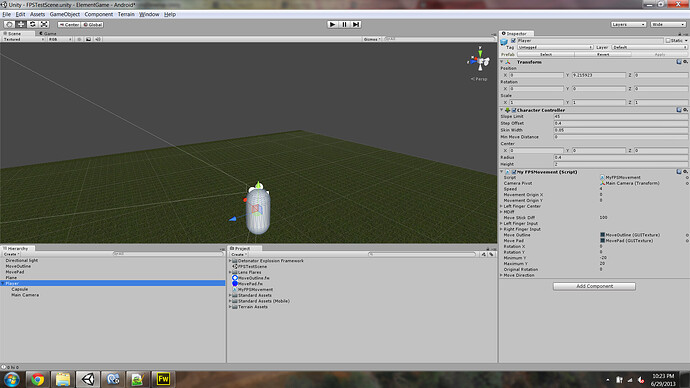Select the Hand tool in toolbar
The height and width of the screenshot is (388, 690).
(9, 25)
